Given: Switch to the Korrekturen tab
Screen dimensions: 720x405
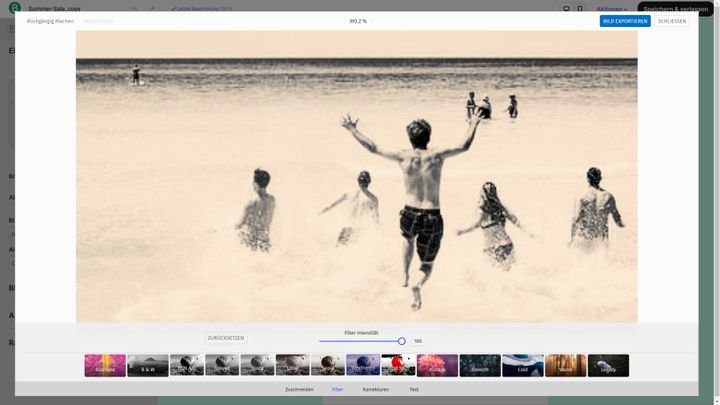Looking at the screenshot, I should [376, 389].
